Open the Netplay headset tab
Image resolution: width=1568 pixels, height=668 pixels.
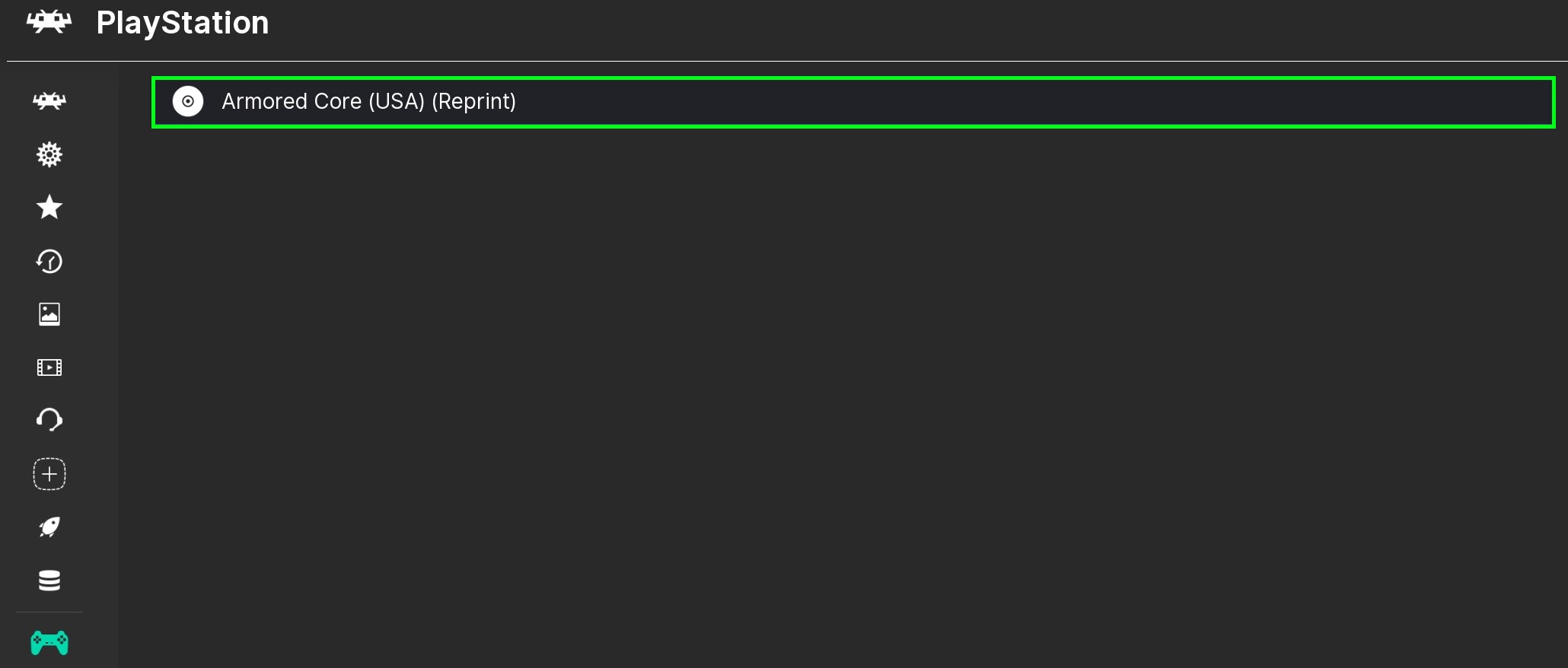point(49,419)
